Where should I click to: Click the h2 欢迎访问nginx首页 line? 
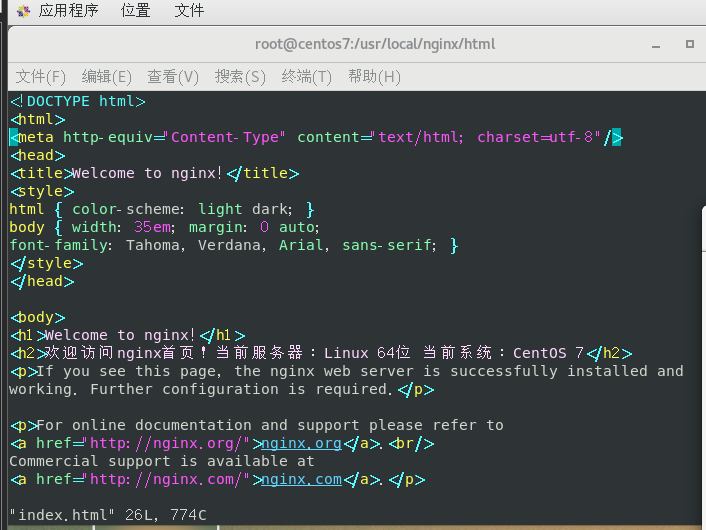pyautogui.click(x=321, y=353)
